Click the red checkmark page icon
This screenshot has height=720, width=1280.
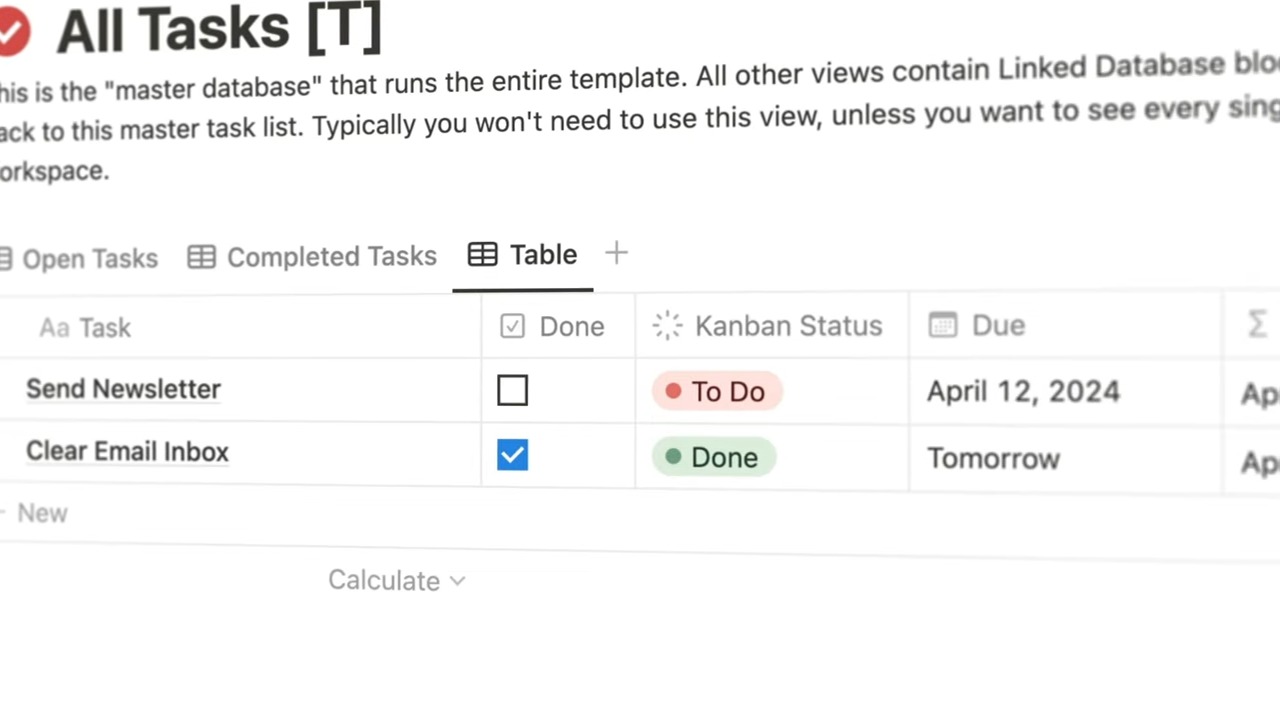(x=10, y=32)
